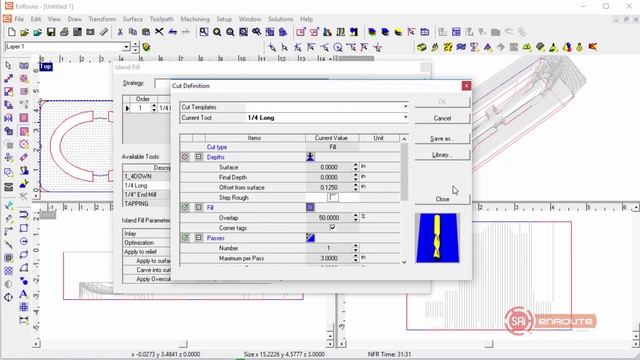Click the snap star icon in snap toolbar

pyautogui.click(x=378, y=47)
